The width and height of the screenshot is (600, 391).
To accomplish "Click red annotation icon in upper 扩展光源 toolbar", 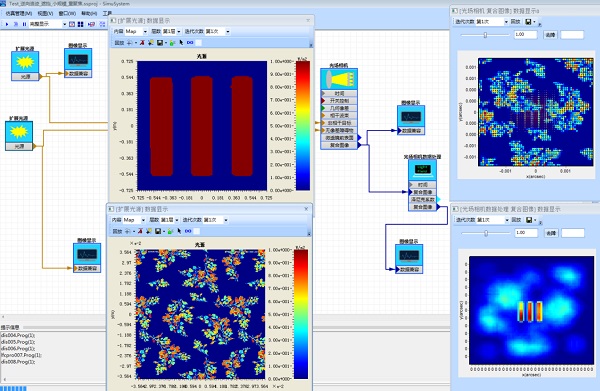I will (x=142, y=43).
